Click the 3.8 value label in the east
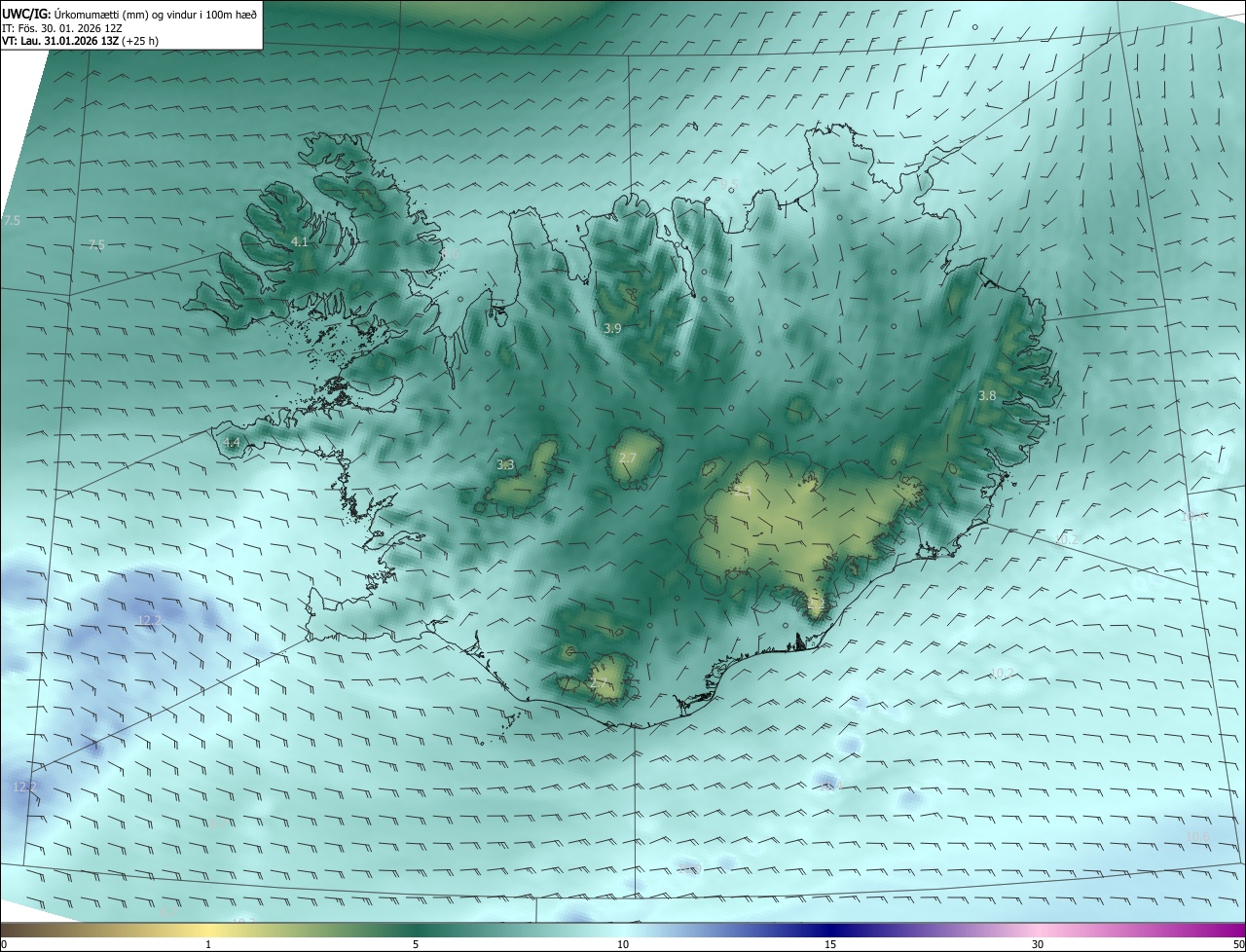The width and height of the screenshot is (1246, 952). 987,395
